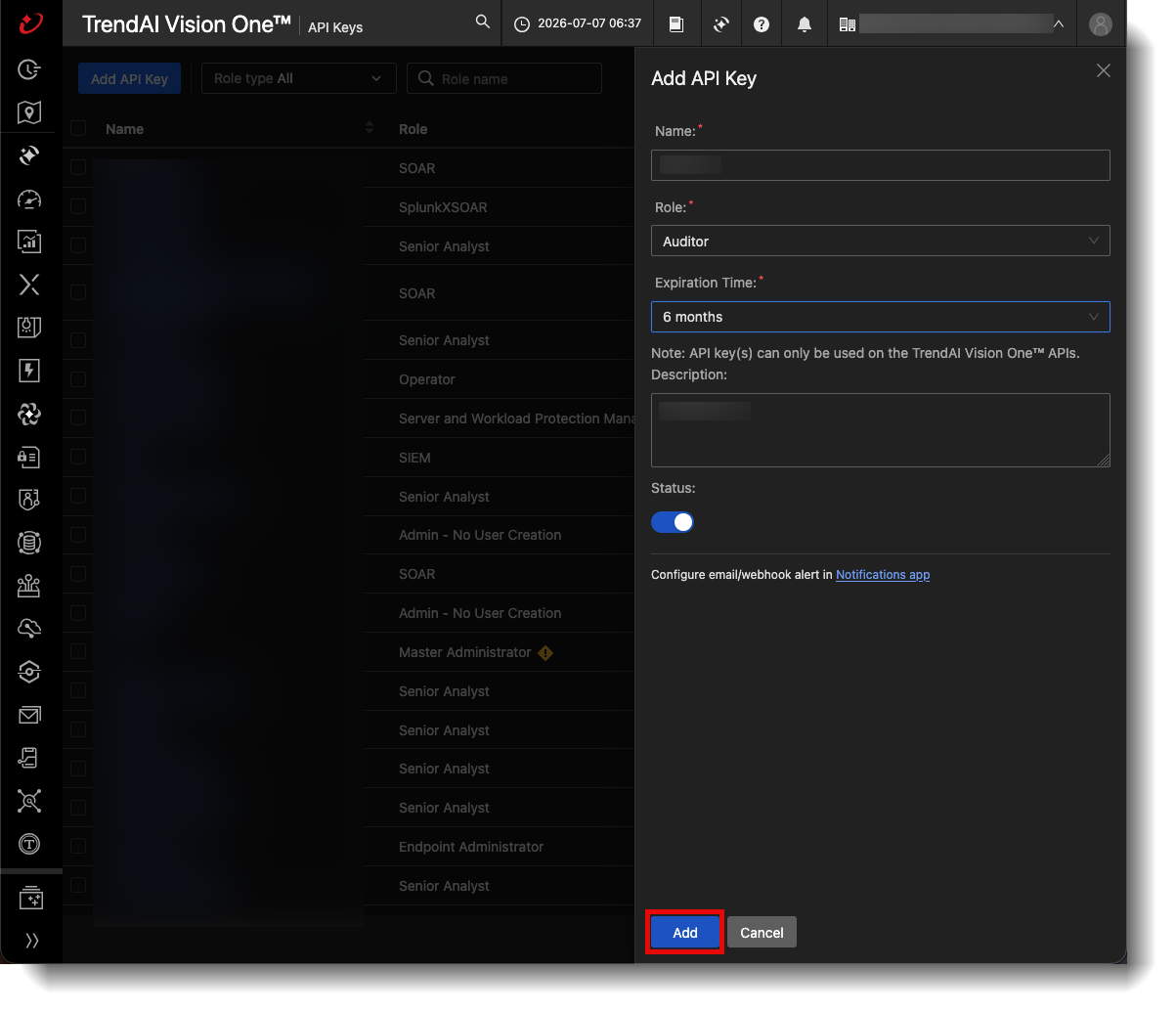
Task: Check the SplunkXSOAR row checkbox
Action: click(x=78, y=206)
